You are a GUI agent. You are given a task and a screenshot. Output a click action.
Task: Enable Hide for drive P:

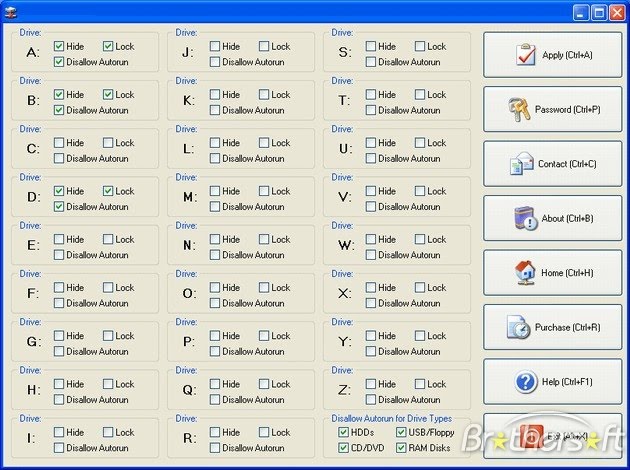[x=215, y=335]
